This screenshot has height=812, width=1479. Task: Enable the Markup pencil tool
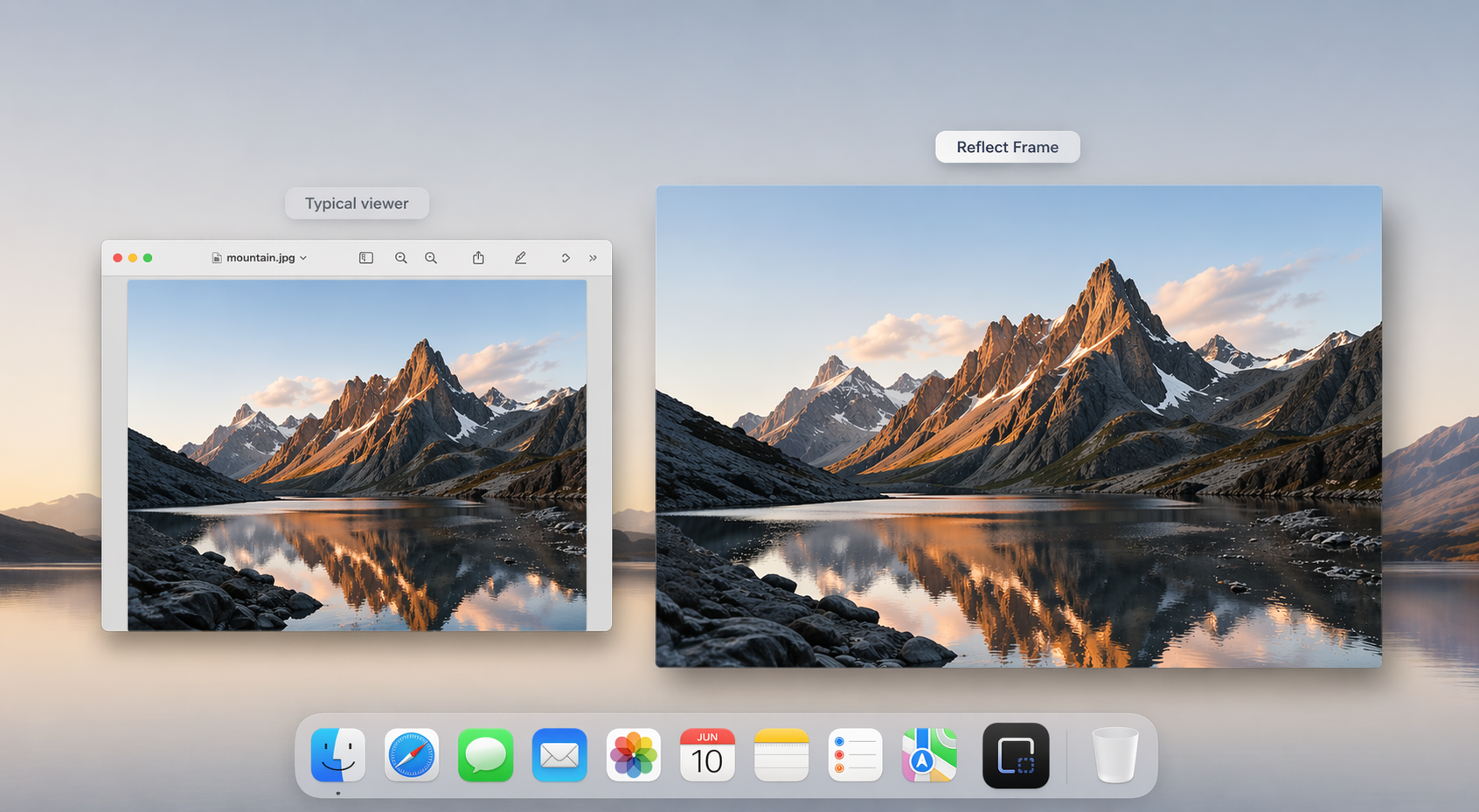point(520,258)
